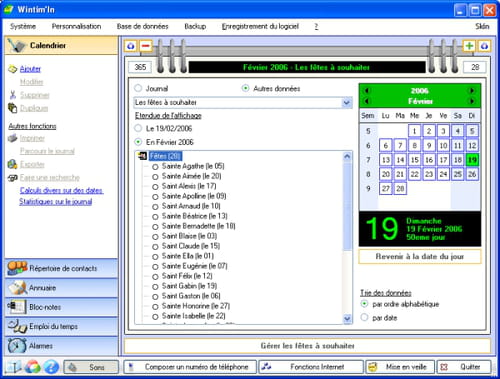Click 'Revenir à la date du jour' button
The height and width of the screenshot is (379, 500).
click(x=420, y=256)
